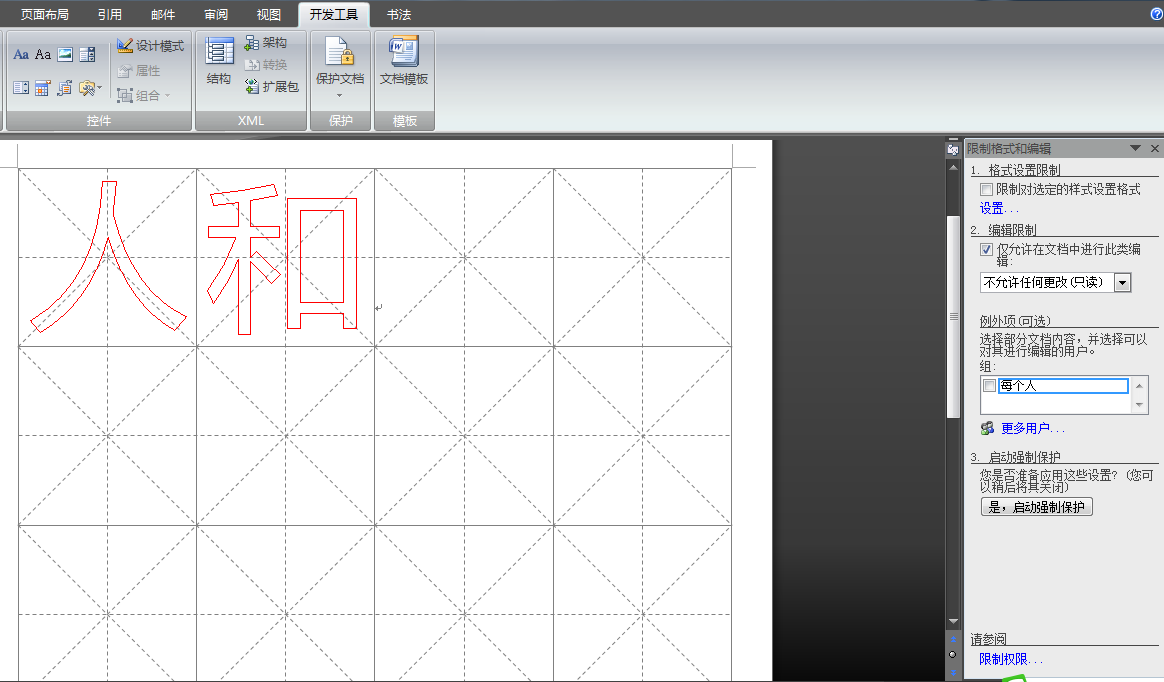Click 是，启动强制保护 button

pyautogui.click(x=1037, y=507)
